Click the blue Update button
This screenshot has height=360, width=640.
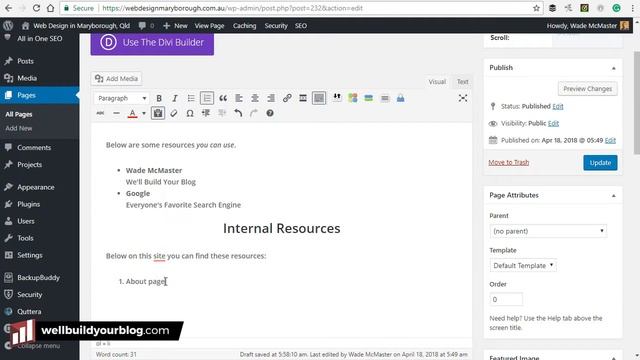[x=600, y=162]
